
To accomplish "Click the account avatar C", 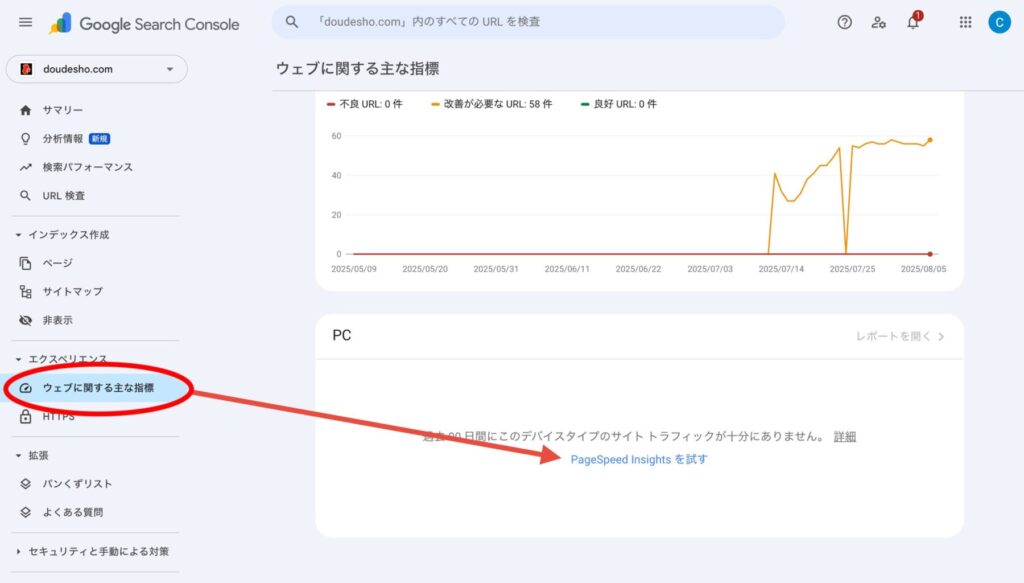I will (x=999, y=22).
